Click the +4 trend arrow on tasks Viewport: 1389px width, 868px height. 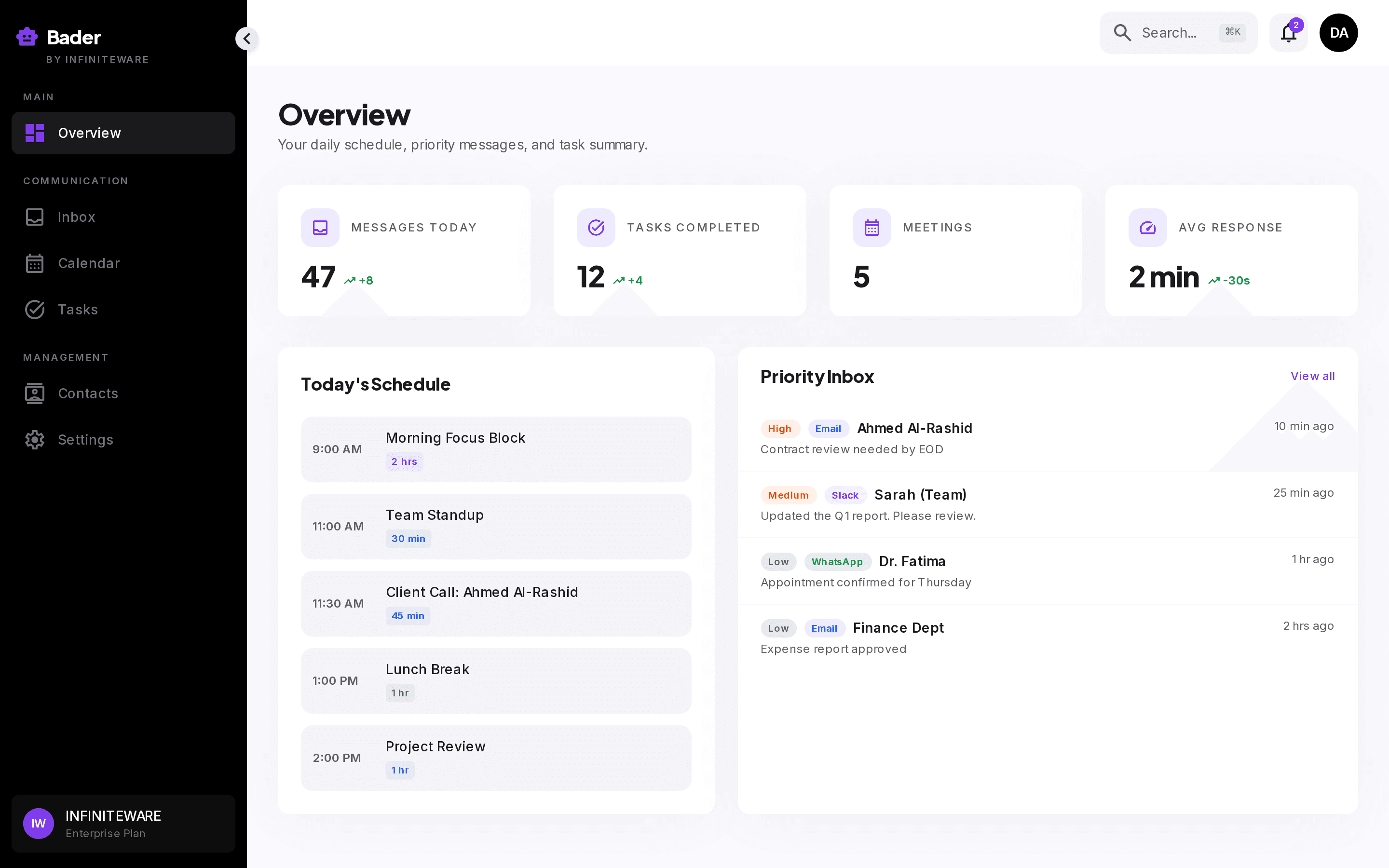pyautogui.click(x=619, y=281)
